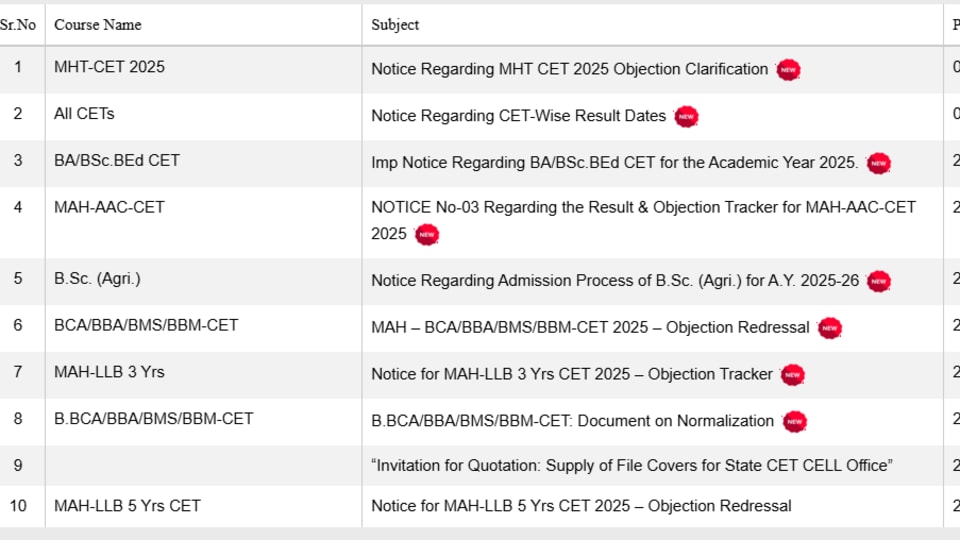Viewport: 960px width, 540px height.
Task: Open Invitation for Quotation file covers notice
Action: pyautogui.click(x=632, y=465)
